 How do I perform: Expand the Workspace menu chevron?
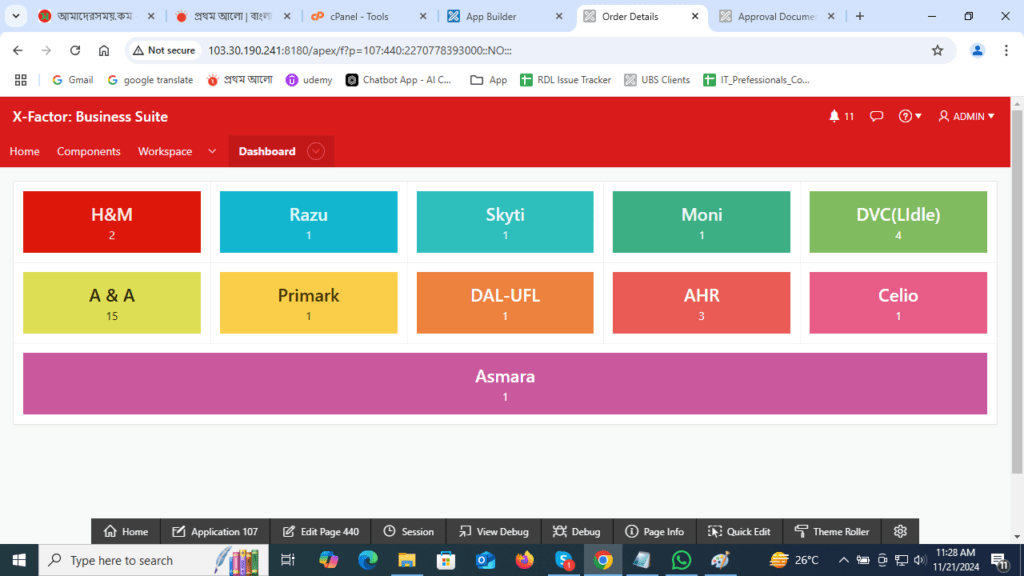point(212,151)
